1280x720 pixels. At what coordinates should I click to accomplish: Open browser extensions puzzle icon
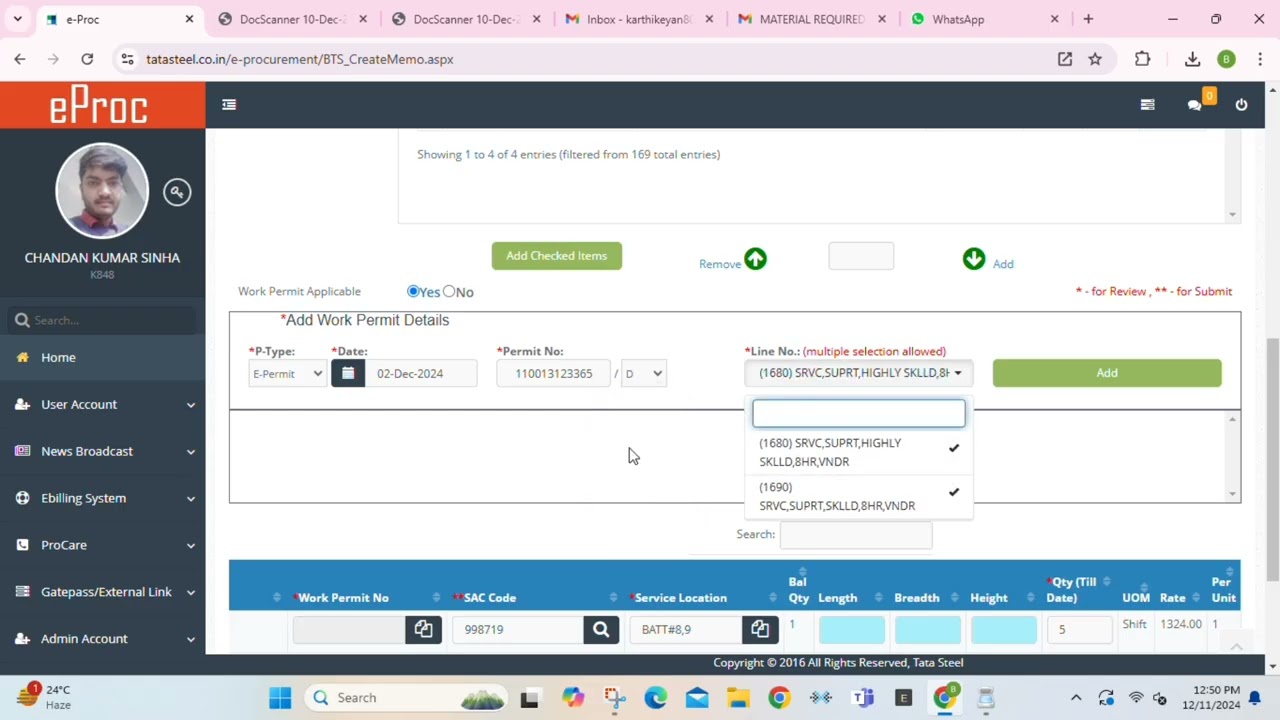click(1142, 59)
